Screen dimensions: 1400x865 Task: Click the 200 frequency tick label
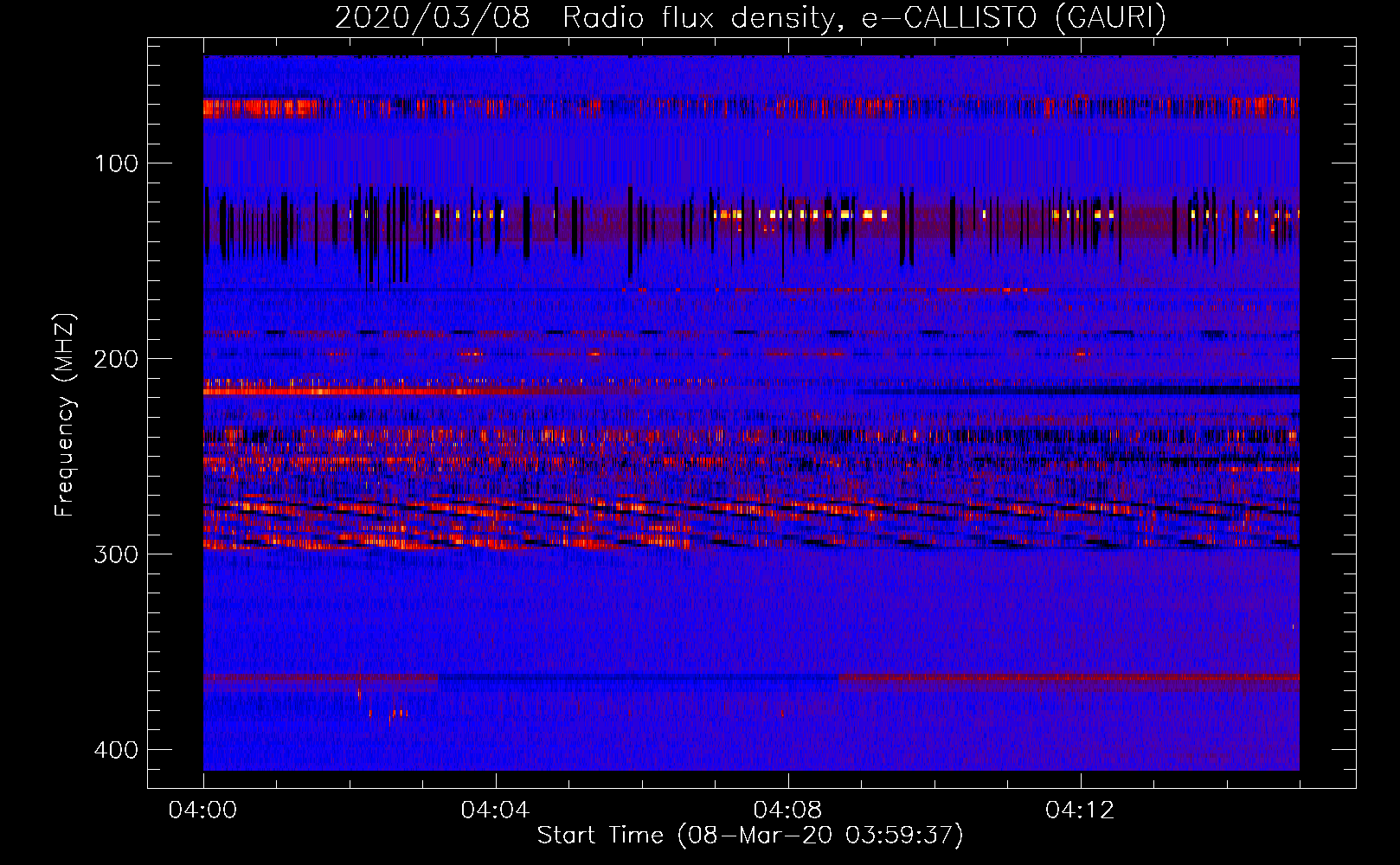pyautogui.click(x=116, y=359)
